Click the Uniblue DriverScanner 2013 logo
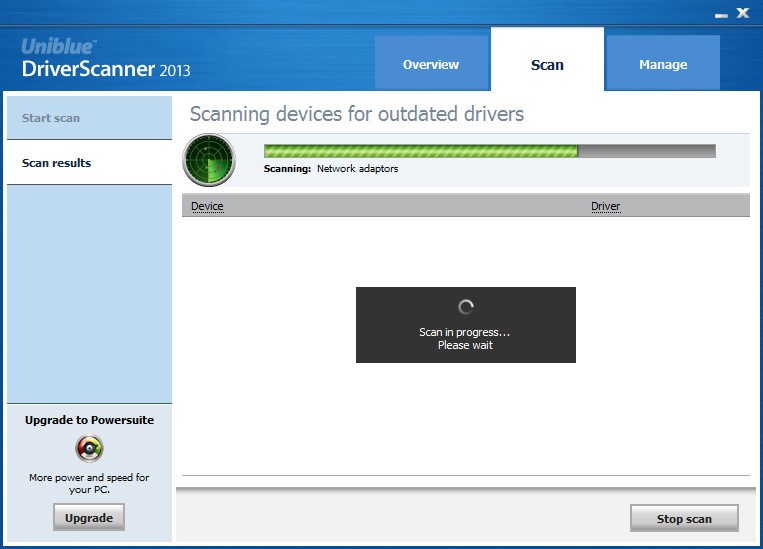Image resolution: width=763 pixels, height=549 pixels. (x=106, y=58)
